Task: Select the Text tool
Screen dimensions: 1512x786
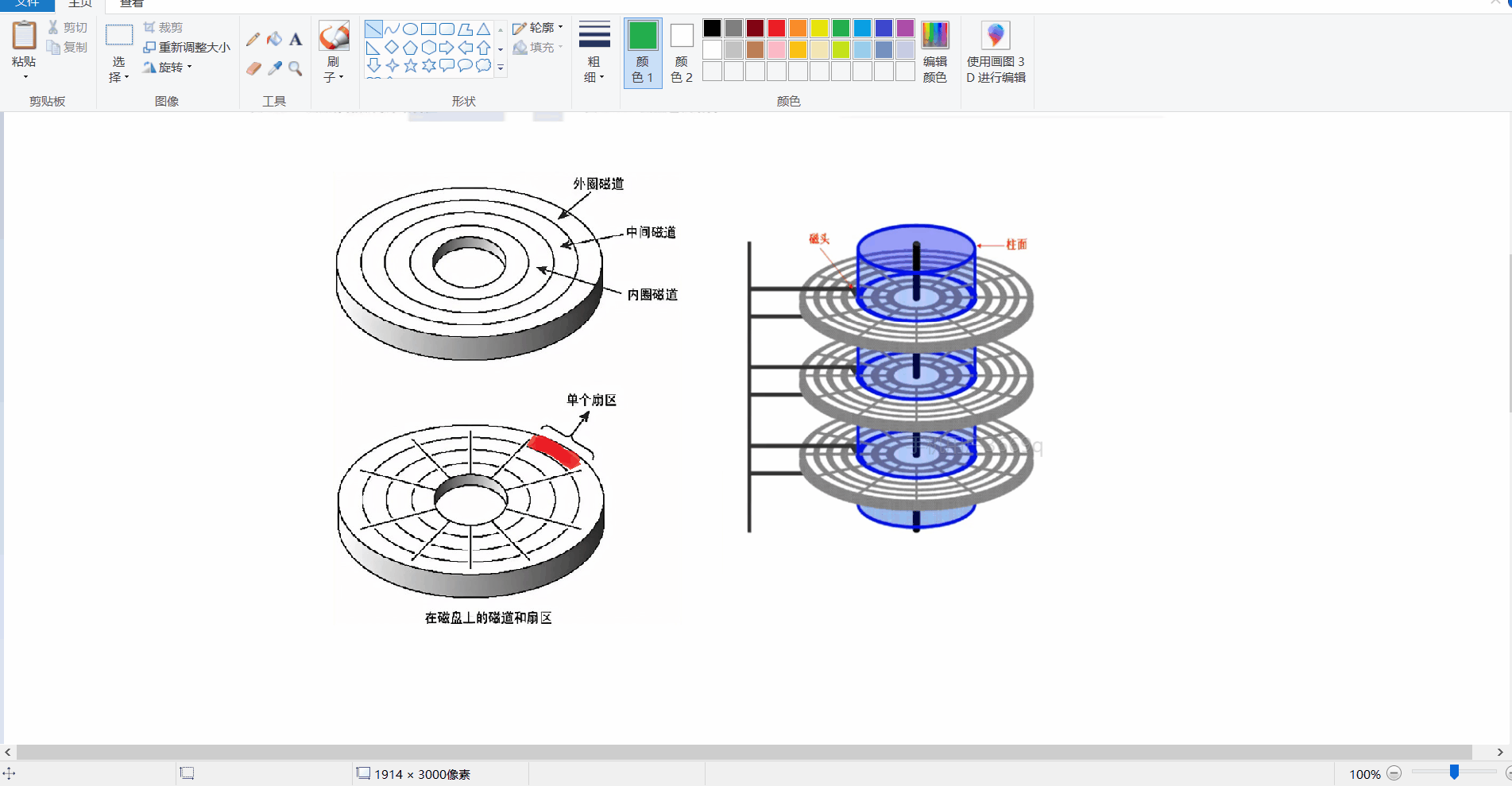Action: (x=296, y=39)
